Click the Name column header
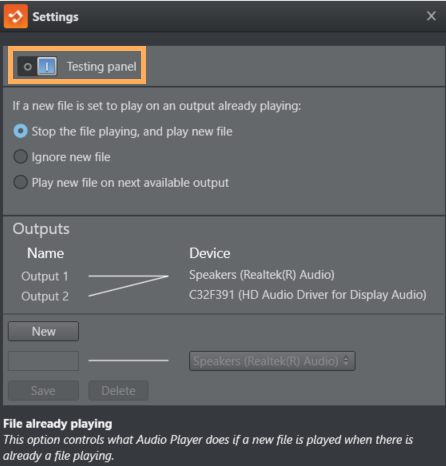 point(45,253)
